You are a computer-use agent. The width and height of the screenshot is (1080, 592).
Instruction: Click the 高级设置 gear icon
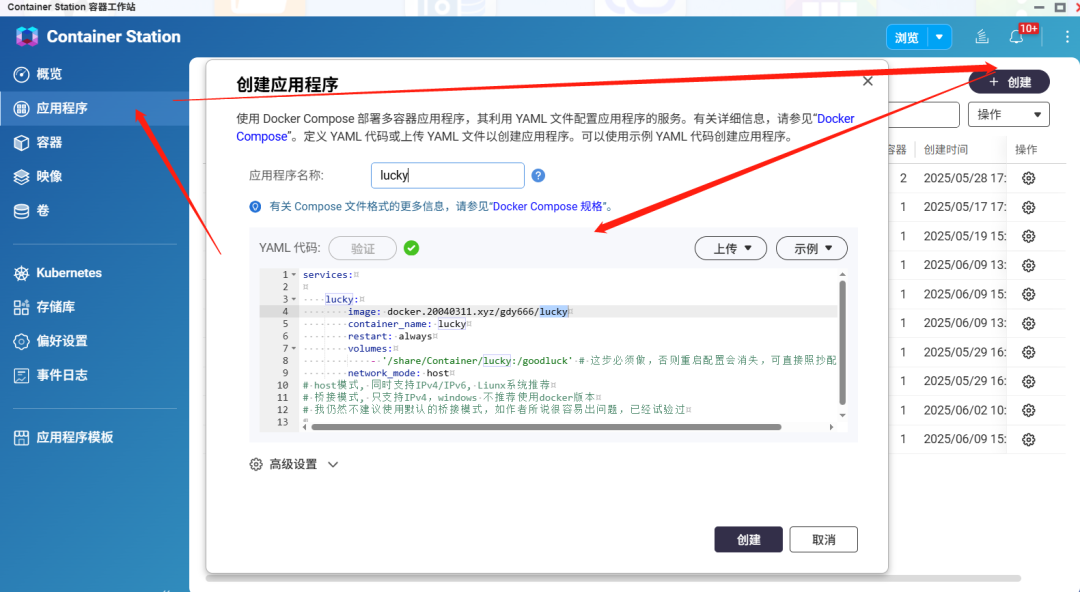pos(256,465)
